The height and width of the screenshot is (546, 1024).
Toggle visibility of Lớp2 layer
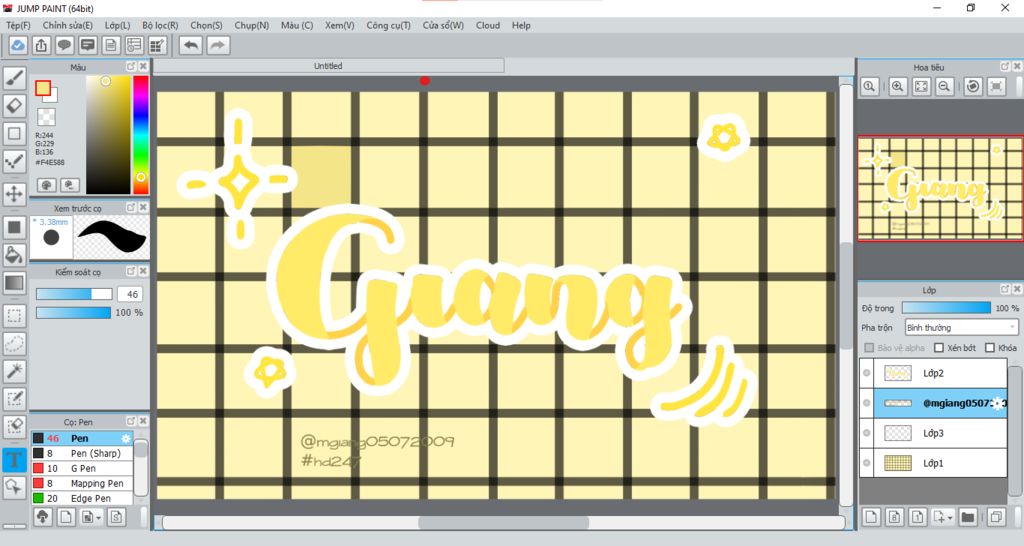(x=867, y=373)
